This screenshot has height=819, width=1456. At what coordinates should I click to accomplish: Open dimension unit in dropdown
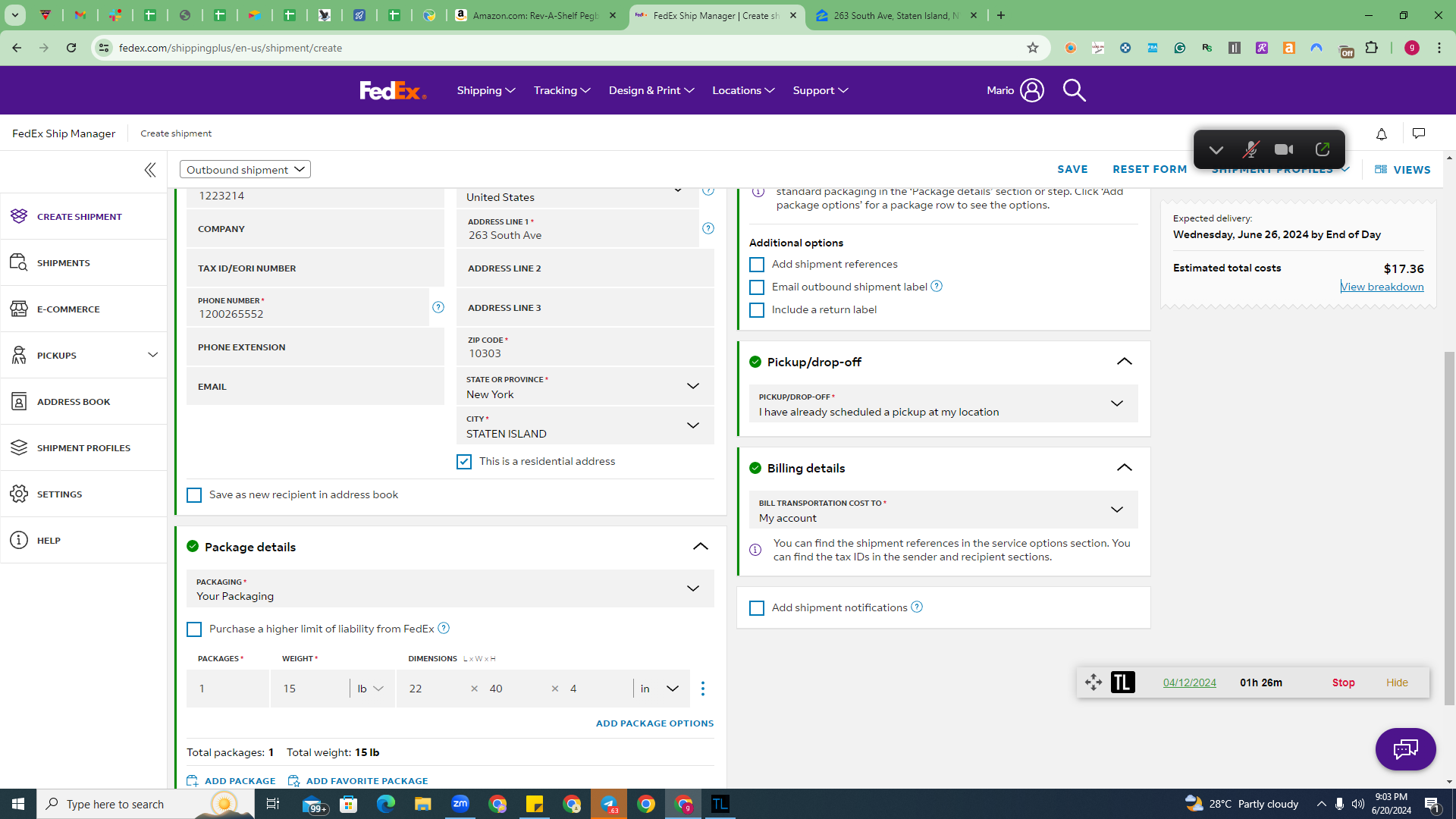[x=660, y=689]
